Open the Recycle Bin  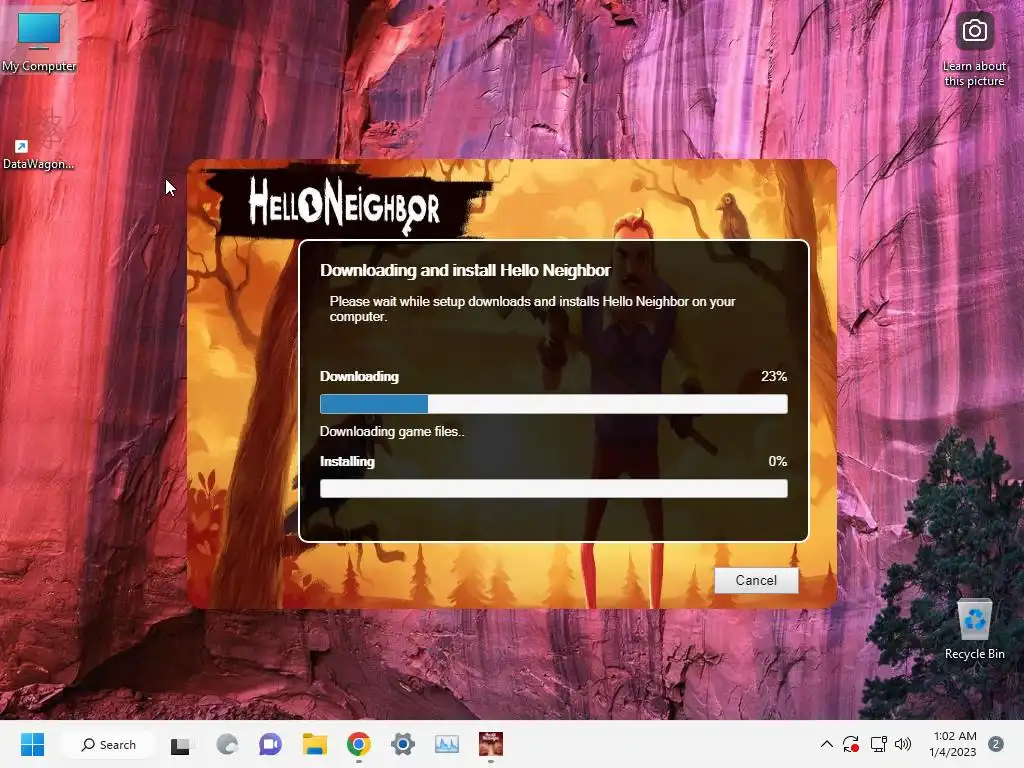[974, 628]
